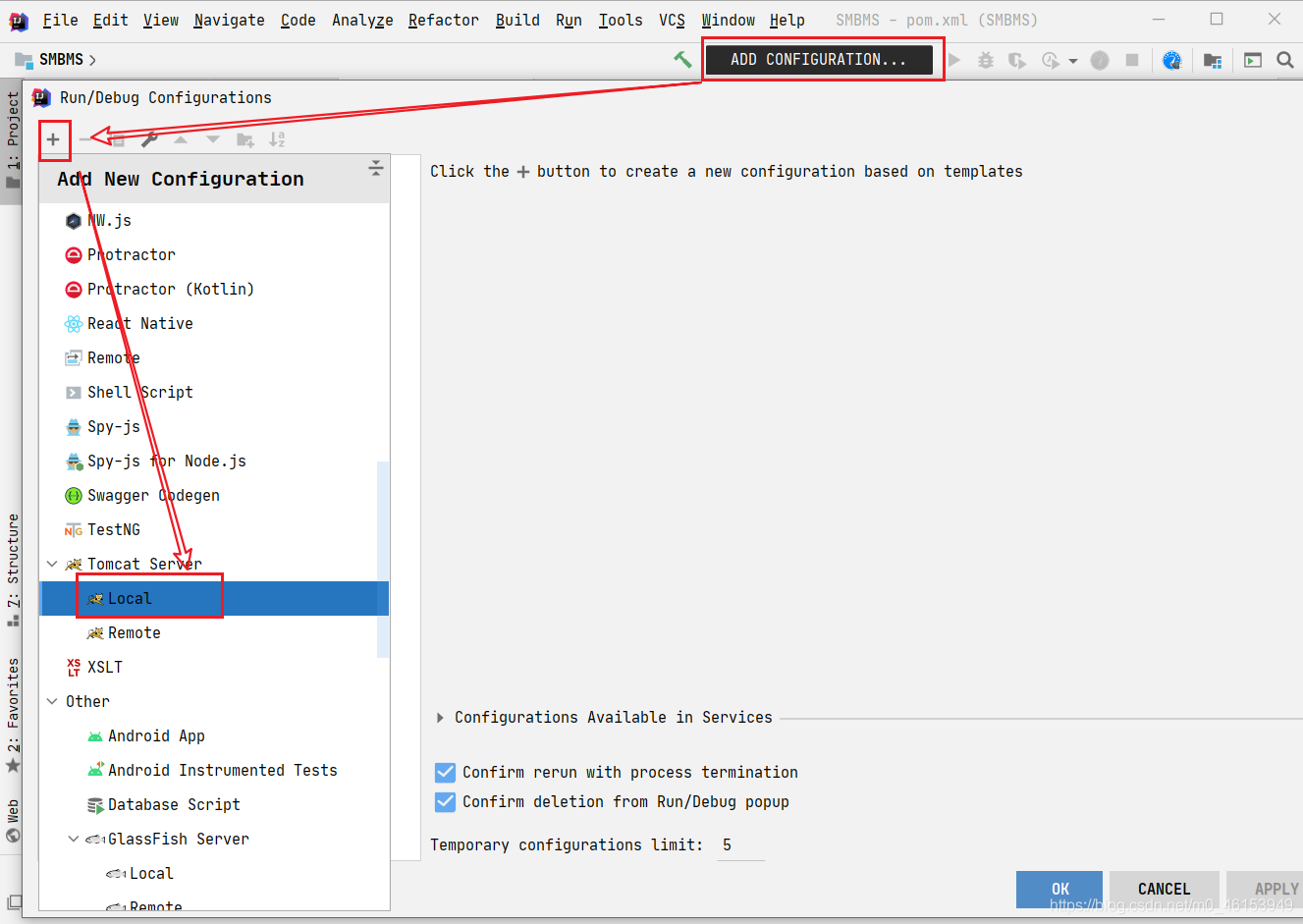Image resolution: width=1303 pixels, height=924 pixels.
Task: Select Local under GlassFish Server
Action: pos(214,873)
